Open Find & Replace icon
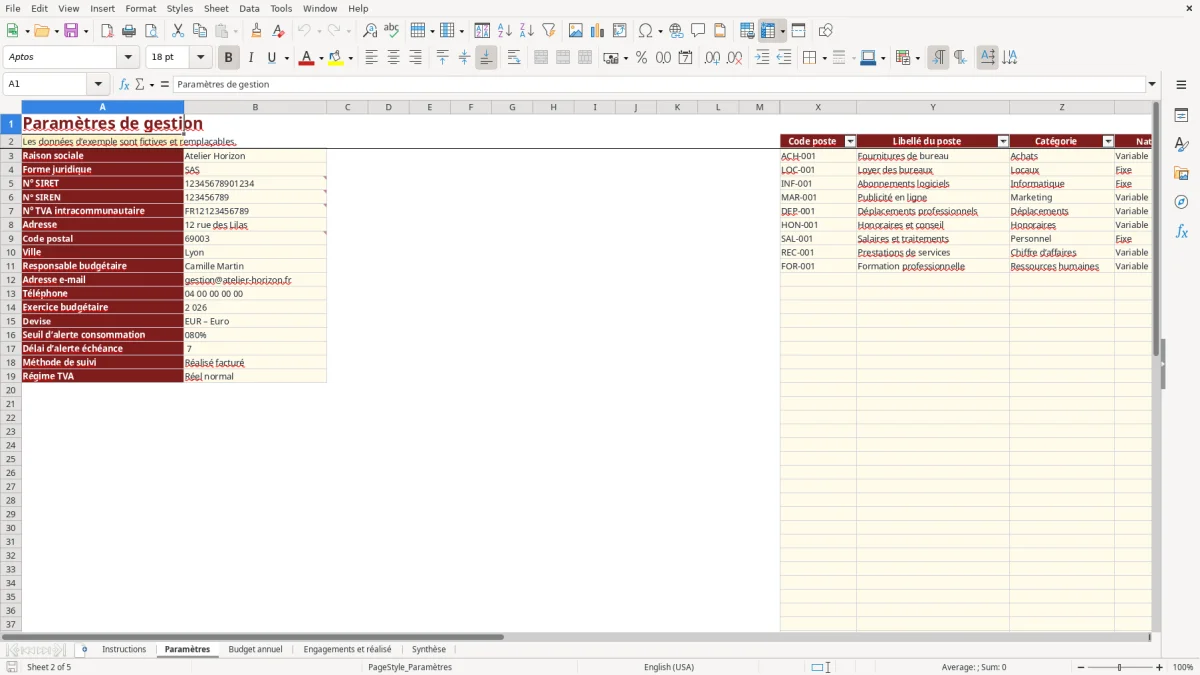This screenshot has width=1200, height=675. coord(370,31)
